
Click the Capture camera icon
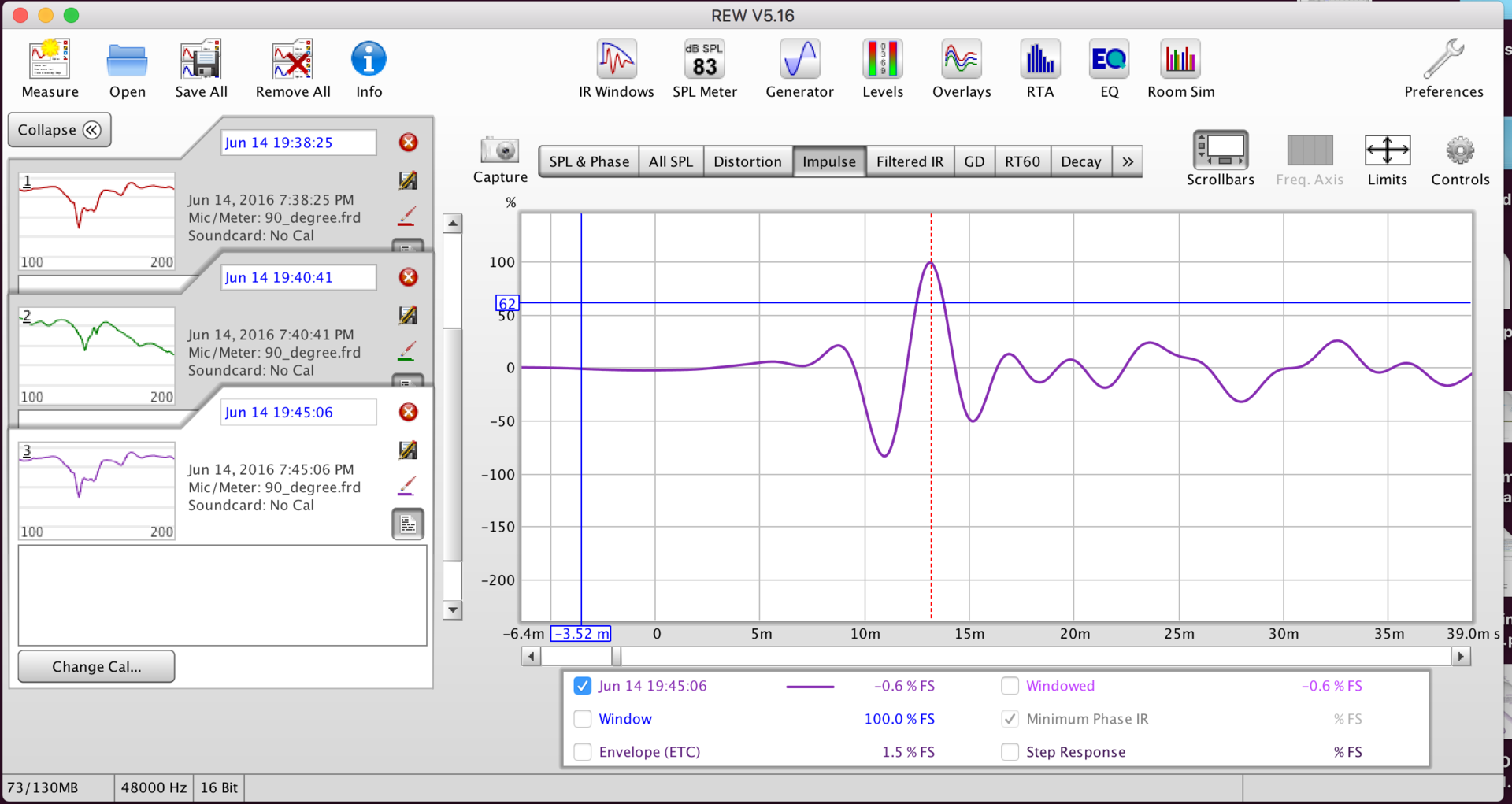click(x=499, y=151)
